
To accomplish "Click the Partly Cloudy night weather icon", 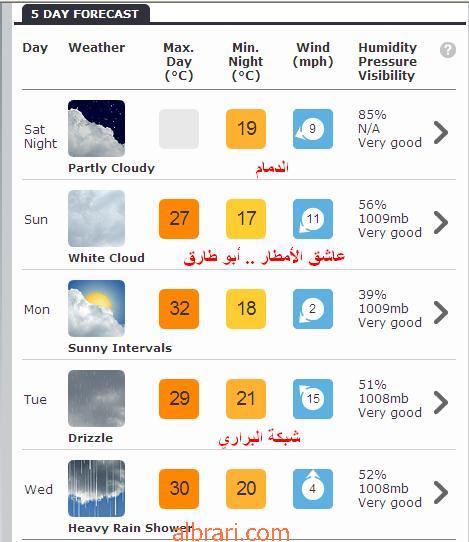I will click(96, 128).
